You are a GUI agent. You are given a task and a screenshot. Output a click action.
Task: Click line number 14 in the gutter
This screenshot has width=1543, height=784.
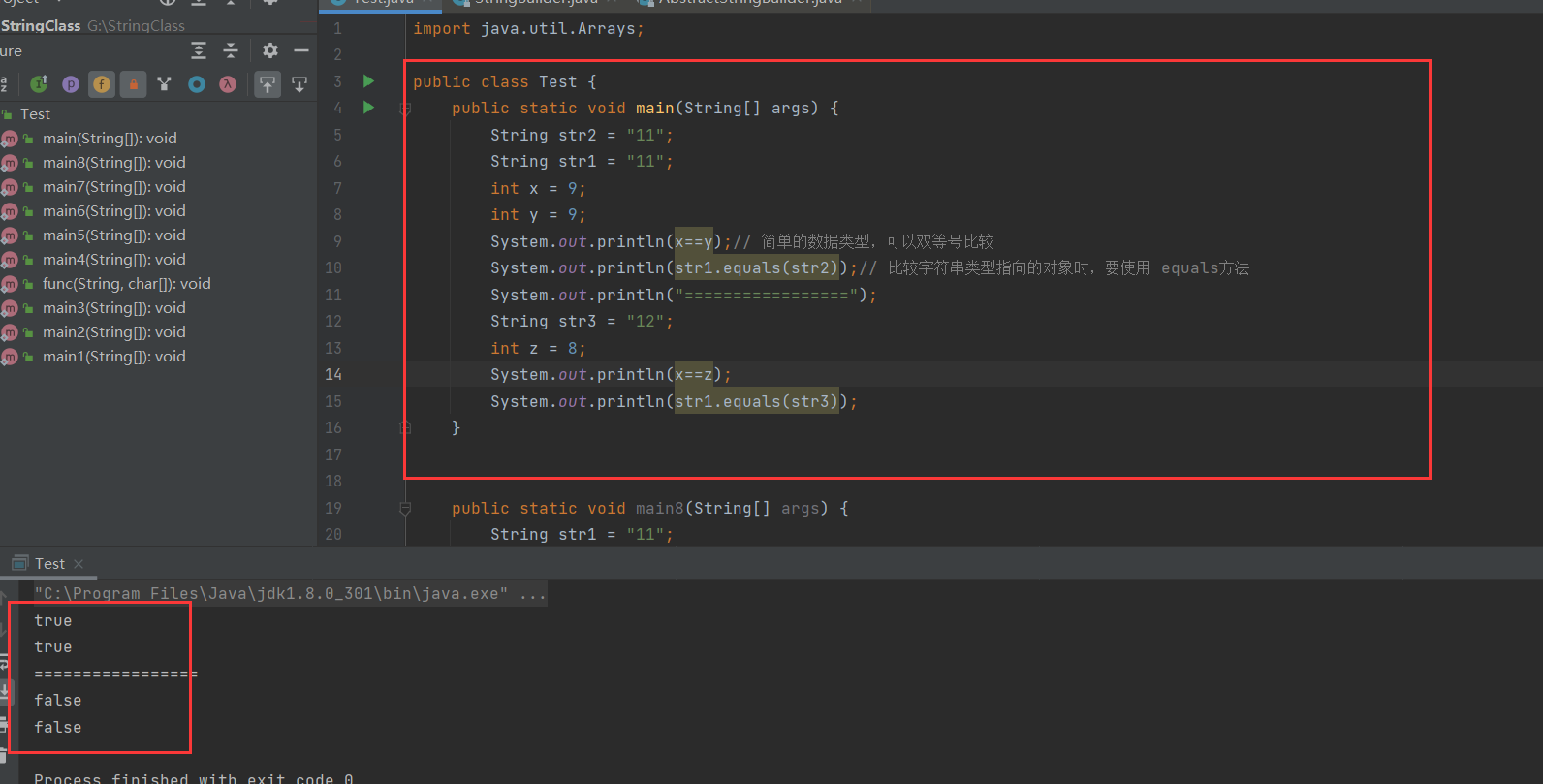[x=333, y=374]
